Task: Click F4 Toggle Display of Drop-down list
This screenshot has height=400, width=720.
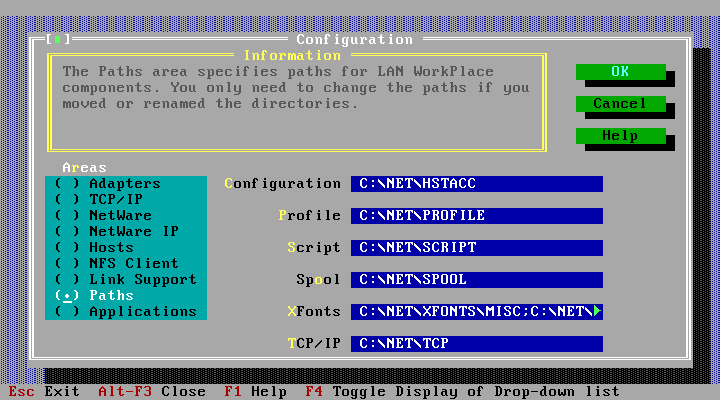Action: (462, 392)
